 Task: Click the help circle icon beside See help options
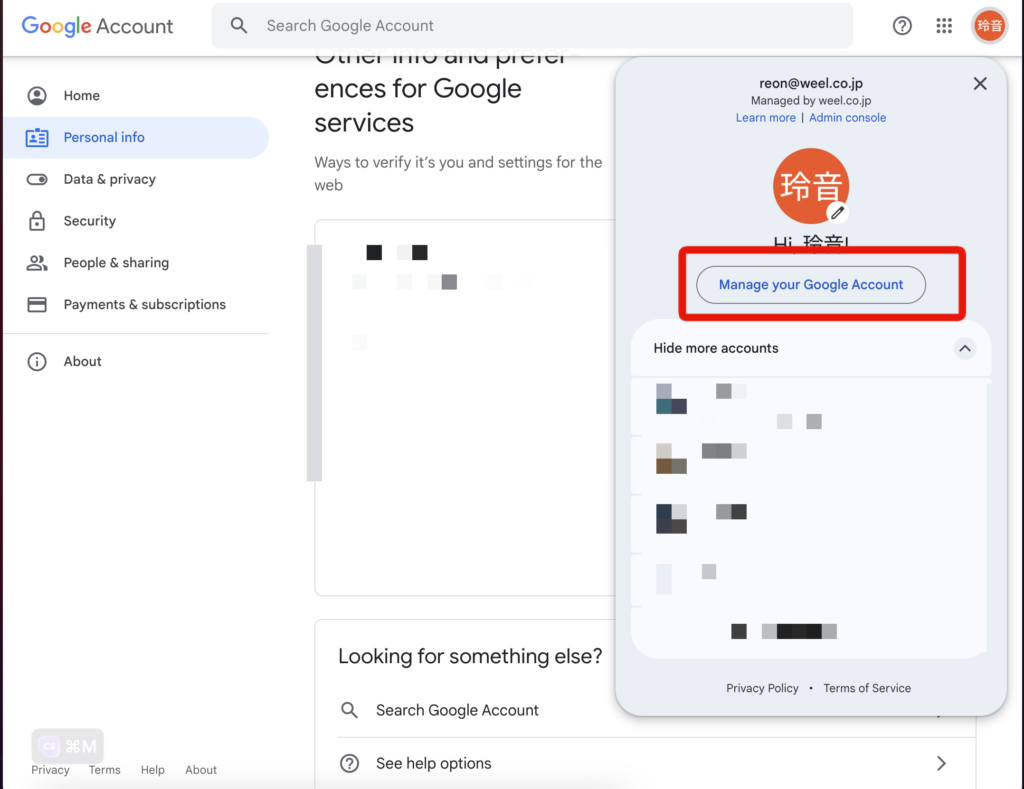(349, 763)
